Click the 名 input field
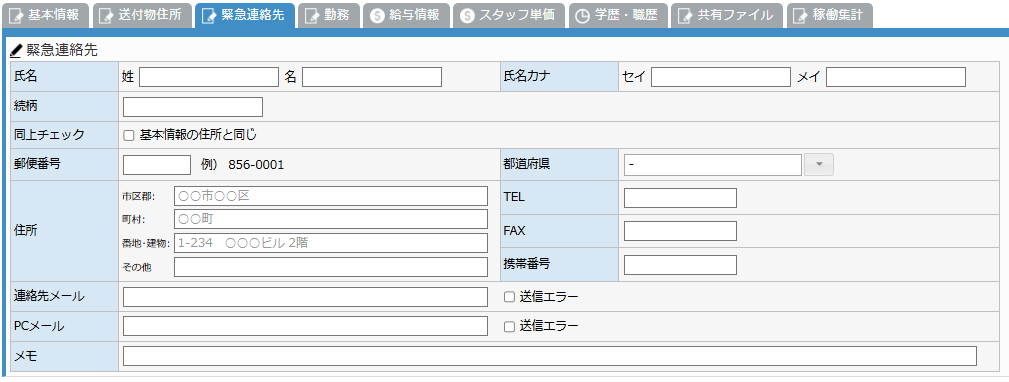 click(372, 77)
